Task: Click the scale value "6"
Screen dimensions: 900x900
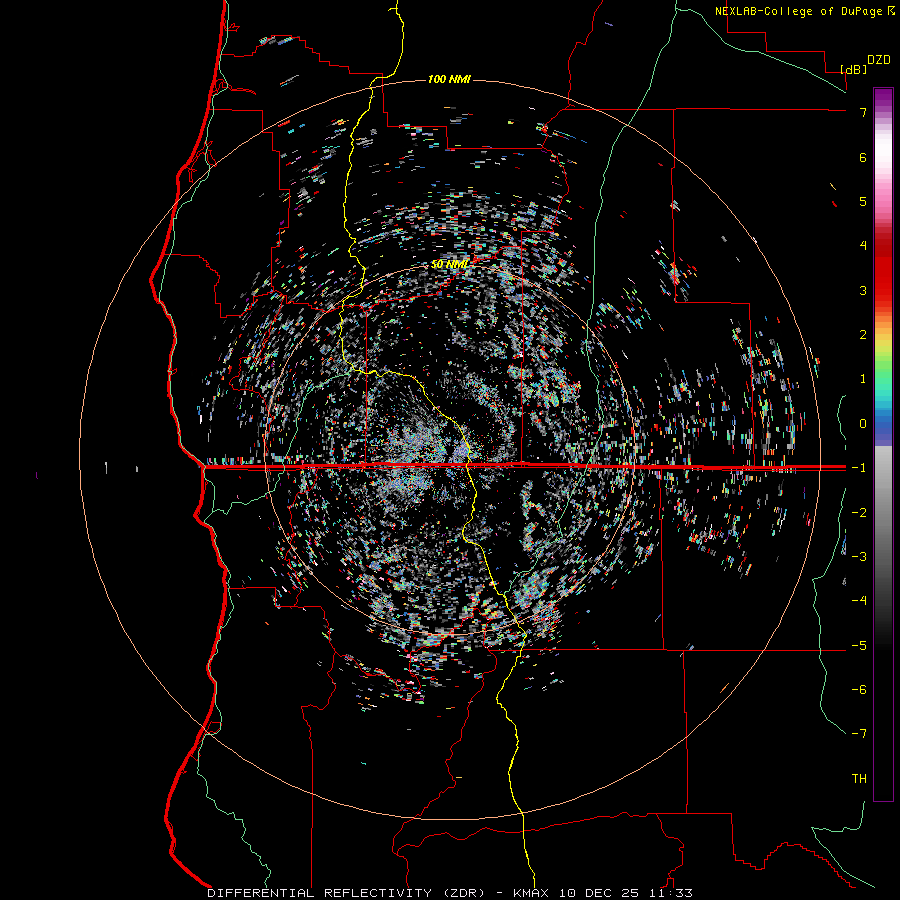Action: click(863, 157)
